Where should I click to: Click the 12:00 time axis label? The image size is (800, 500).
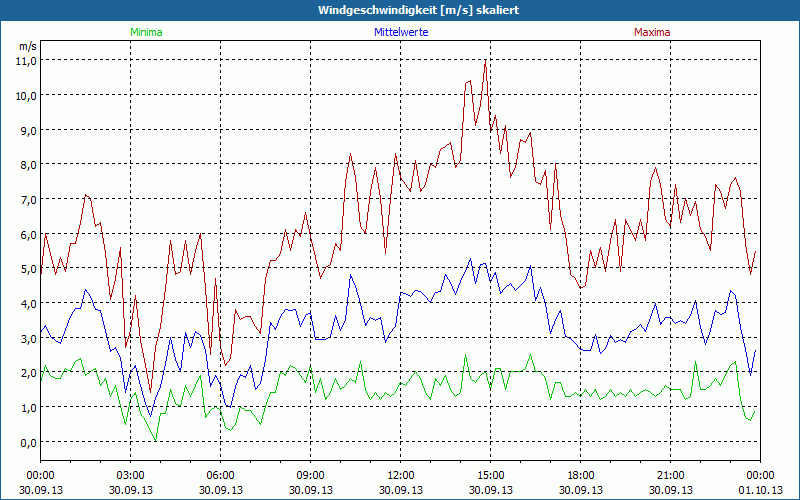pos(401,476)
